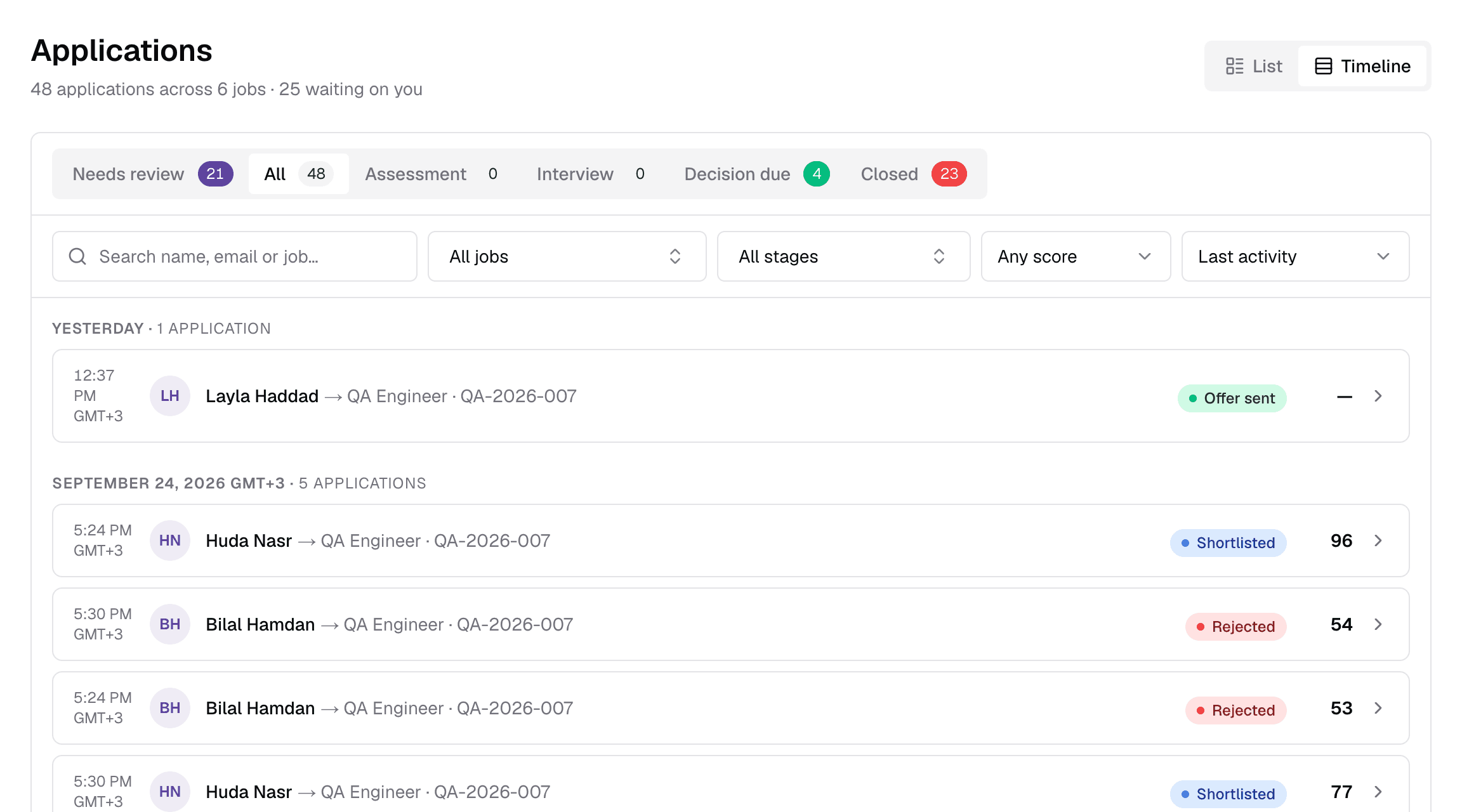Open the All jobs dropdown
The image size is (1462, 812).
pyautogui.click(x=567, y=256)
